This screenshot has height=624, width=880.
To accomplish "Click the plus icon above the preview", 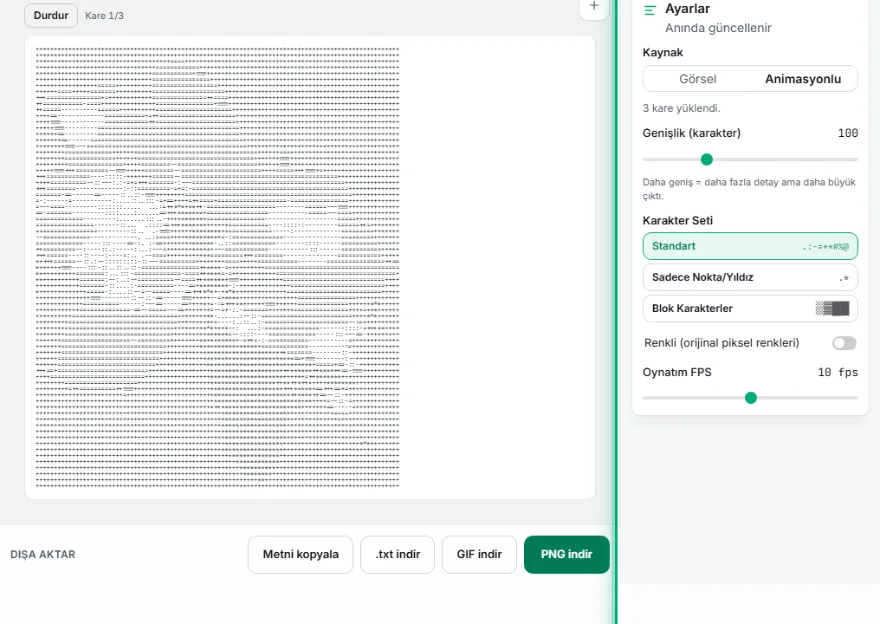I will pos(594,7).
